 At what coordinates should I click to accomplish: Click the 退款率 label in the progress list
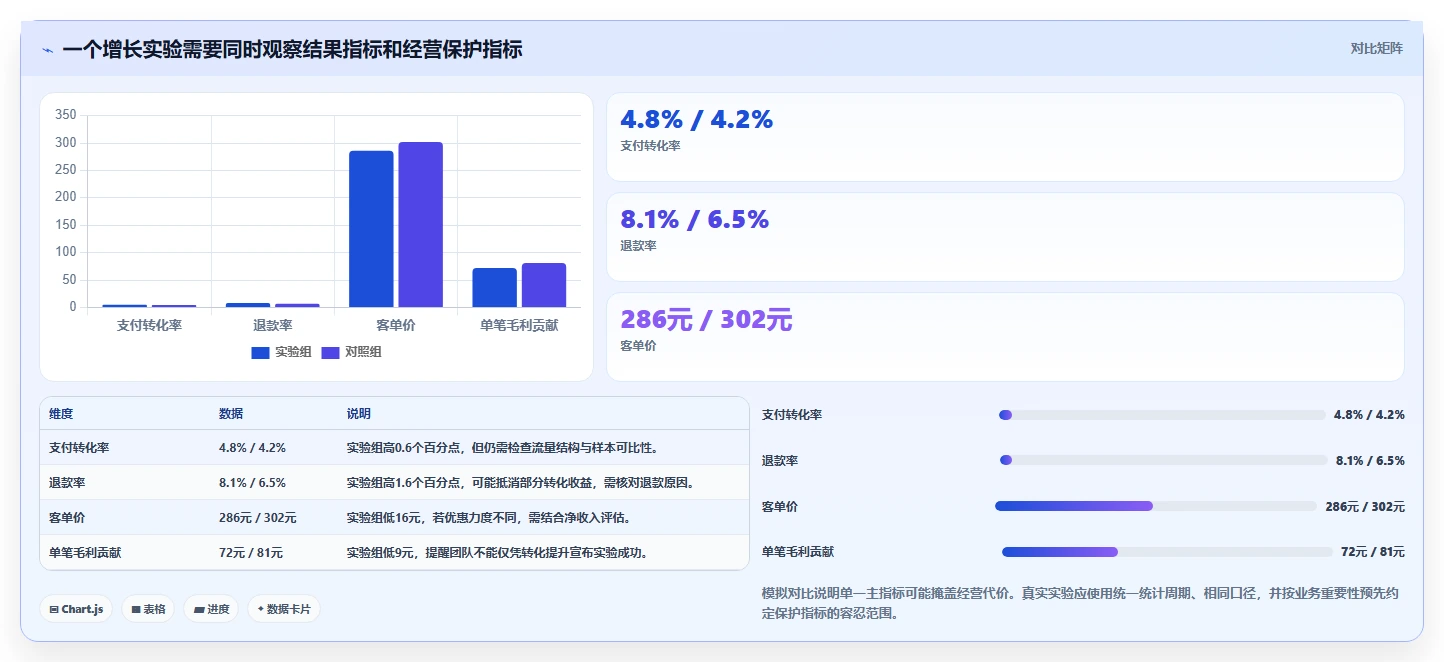click(780, 461)
